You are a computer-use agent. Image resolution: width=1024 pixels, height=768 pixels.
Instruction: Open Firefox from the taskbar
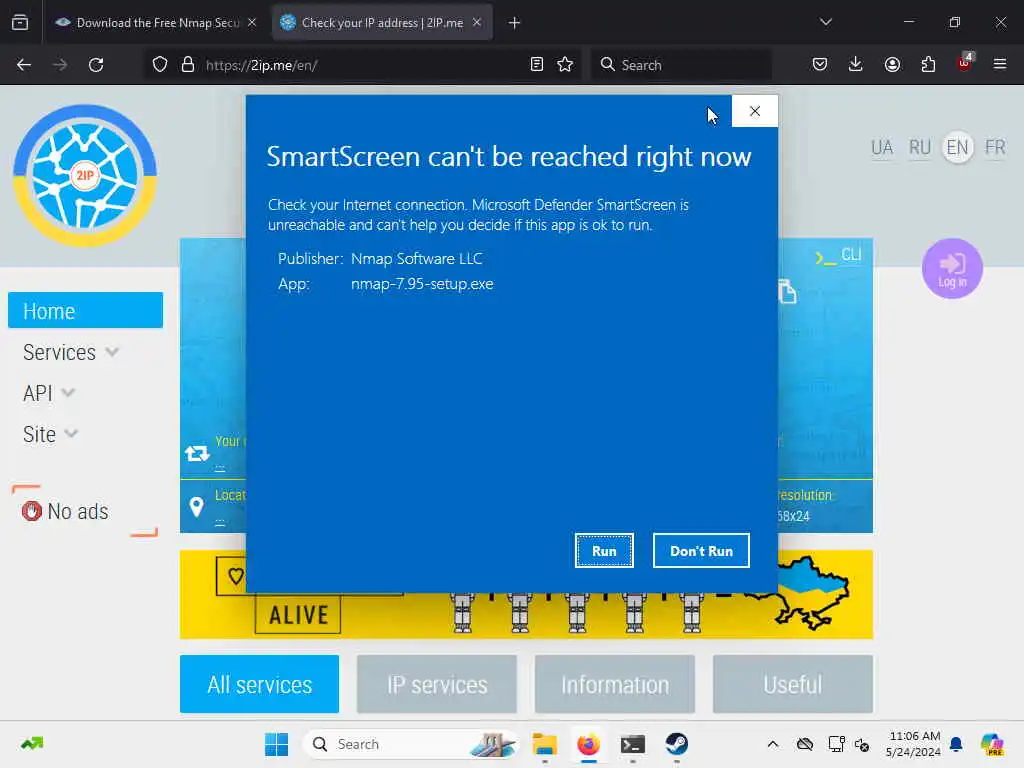pyautogui.click(x=588, y=744)
